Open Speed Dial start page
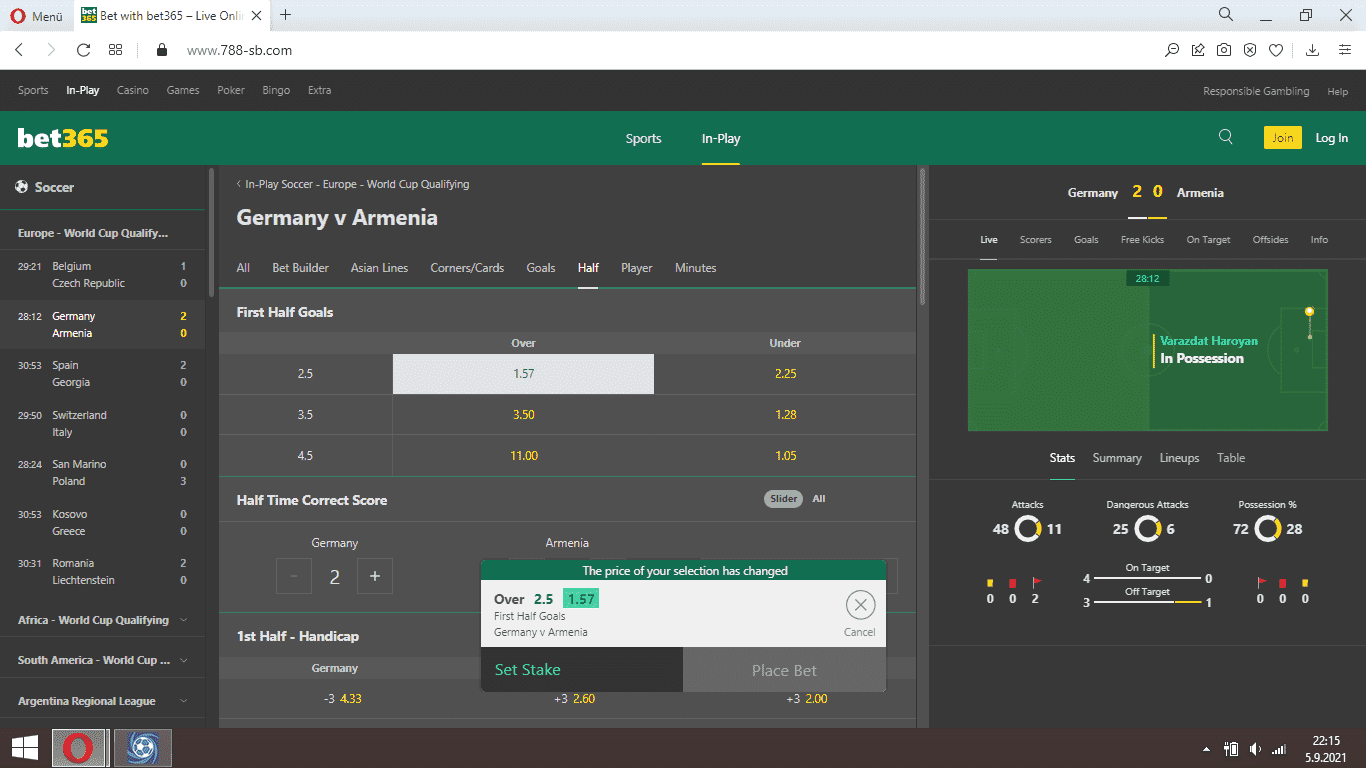Screen dimensions: 1366x768 click(115, 50)
